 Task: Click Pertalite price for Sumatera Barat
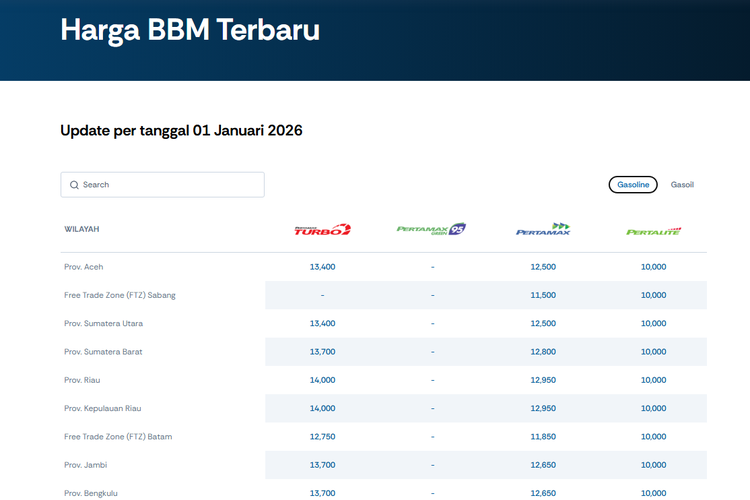pyautogui.click(x=653, y=352)
